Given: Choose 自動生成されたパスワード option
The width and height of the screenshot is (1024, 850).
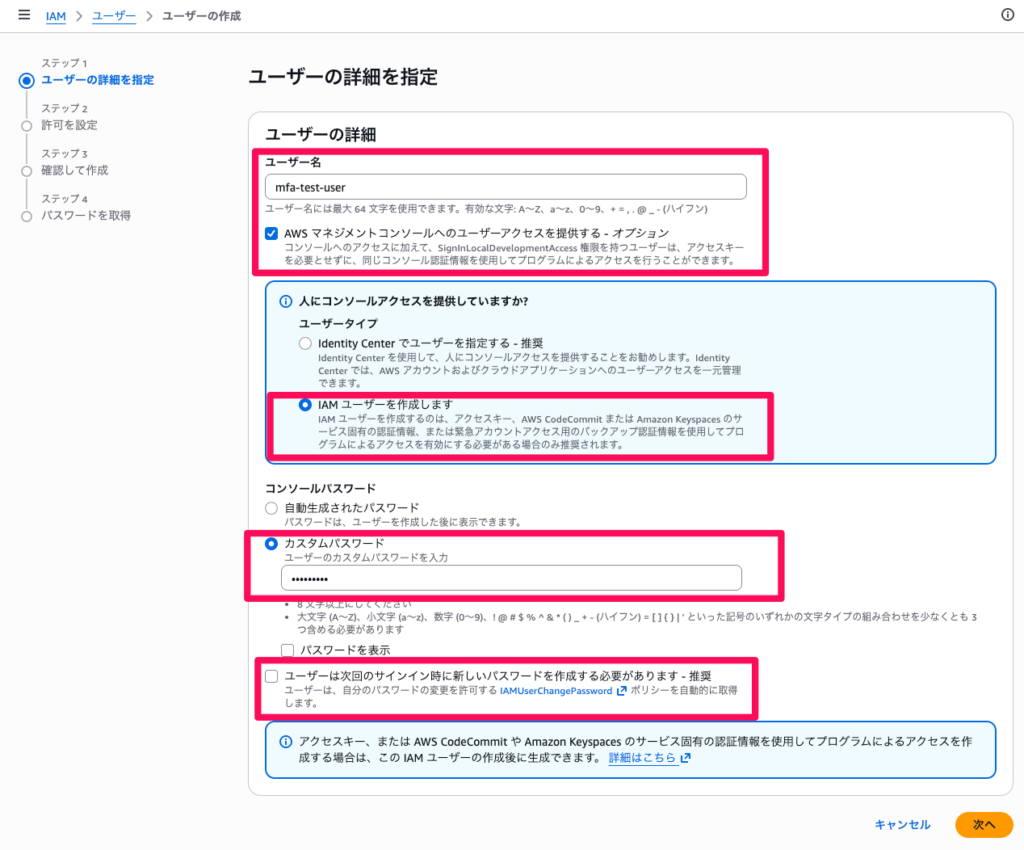Looking at the screenshot, I should 271,508.
